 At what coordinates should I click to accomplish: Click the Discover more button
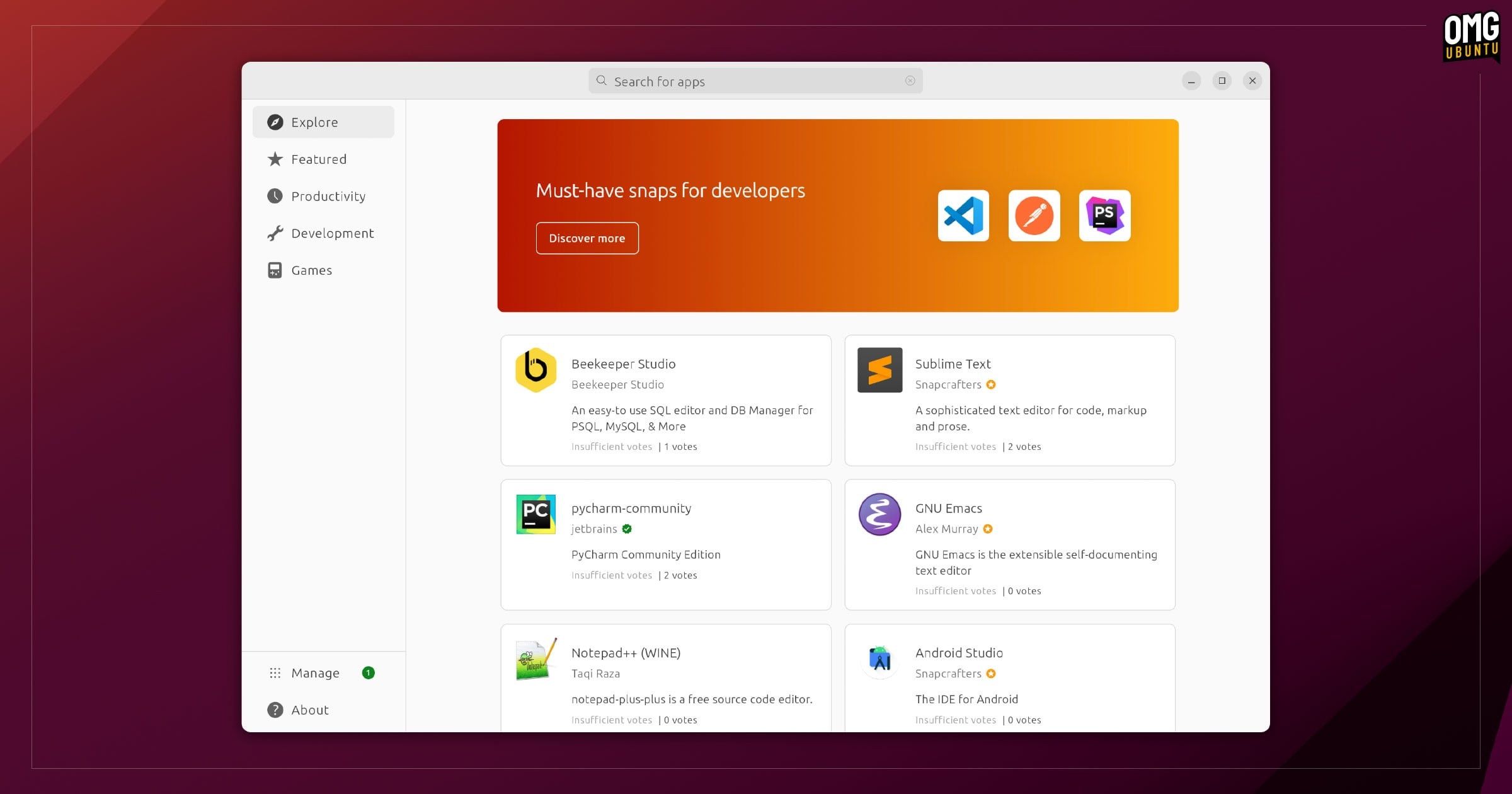(x=587, y=238)
